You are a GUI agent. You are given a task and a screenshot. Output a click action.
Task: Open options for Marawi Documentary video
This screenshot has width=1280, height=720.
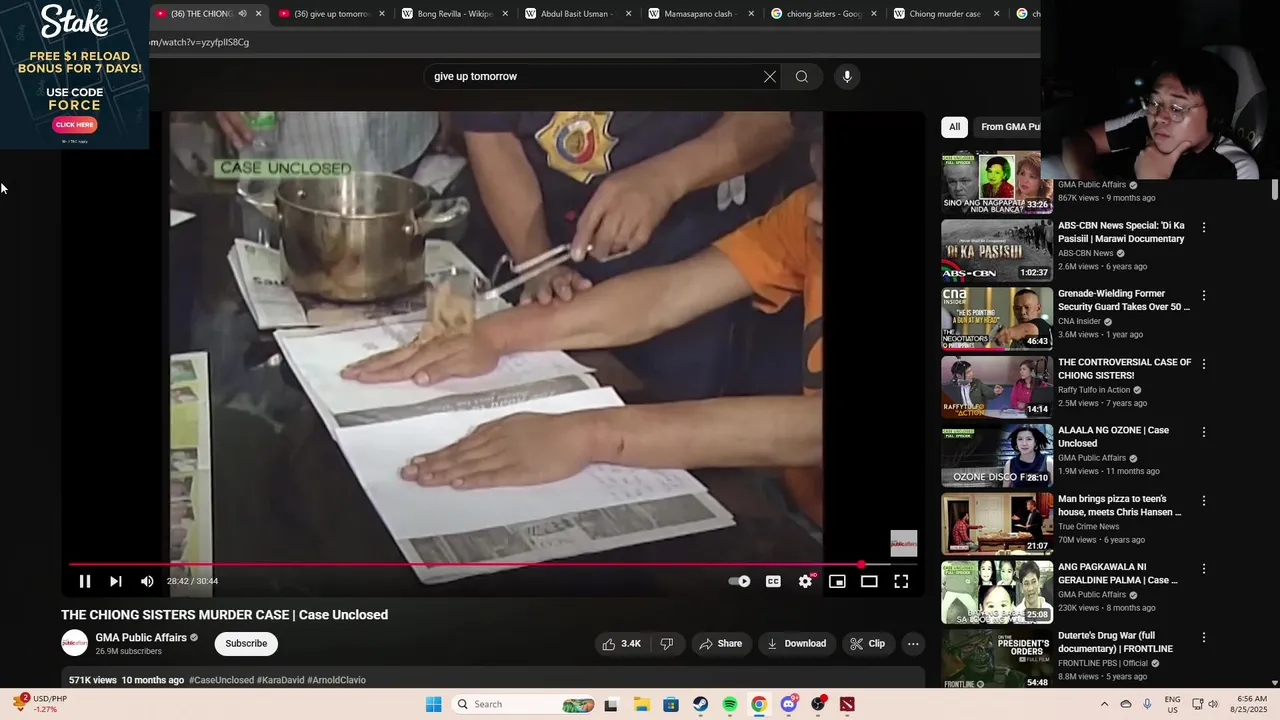[1204, 227]
